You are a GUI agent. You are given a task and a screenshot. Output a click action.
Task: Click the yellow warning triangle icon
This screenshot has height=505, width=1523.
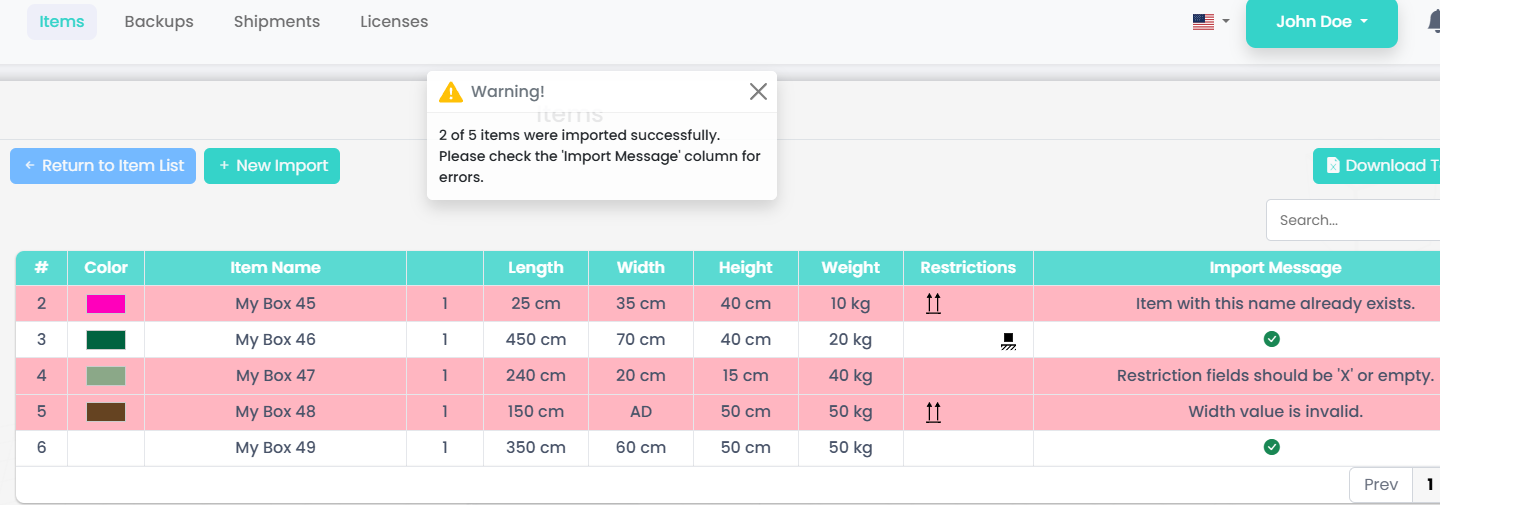pos(451,92)
